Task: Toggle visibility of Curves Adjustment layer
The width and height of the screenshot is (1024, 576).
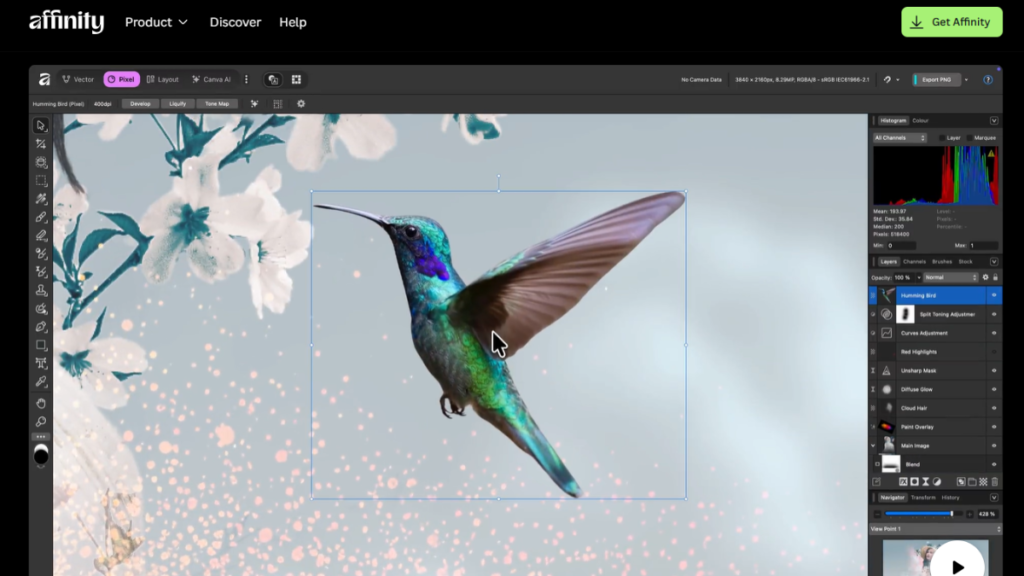Action: 994,333
